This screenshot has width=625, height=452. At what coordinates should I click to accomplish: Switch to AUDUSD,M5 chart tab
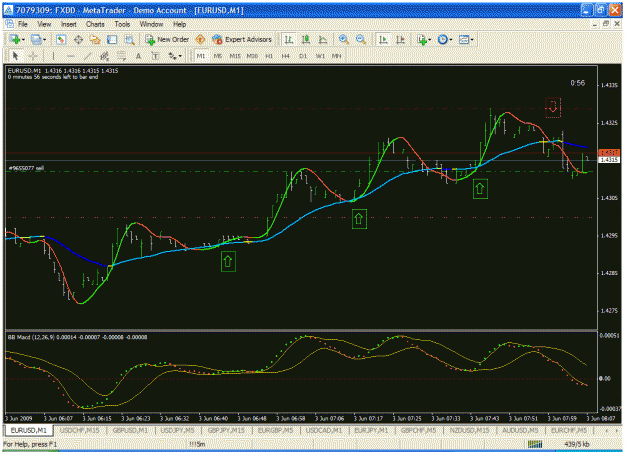520,430
